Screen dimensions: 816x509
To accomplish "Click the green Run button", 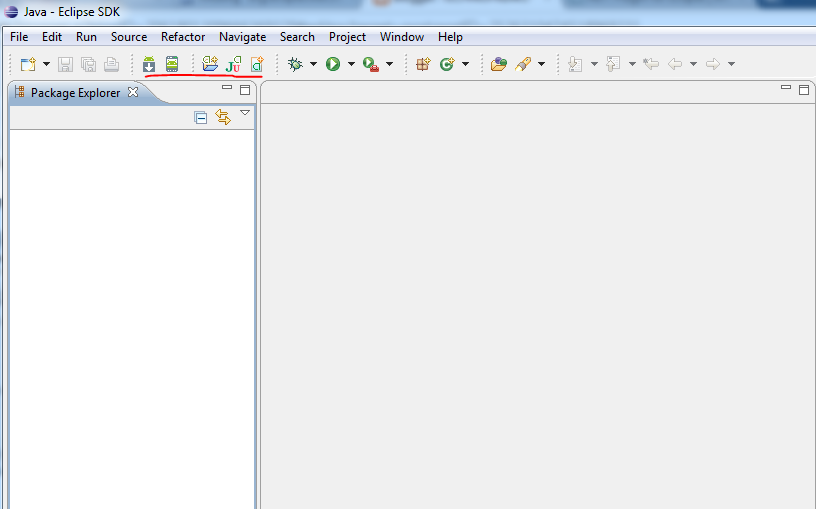I will click(x=333, y=64).
